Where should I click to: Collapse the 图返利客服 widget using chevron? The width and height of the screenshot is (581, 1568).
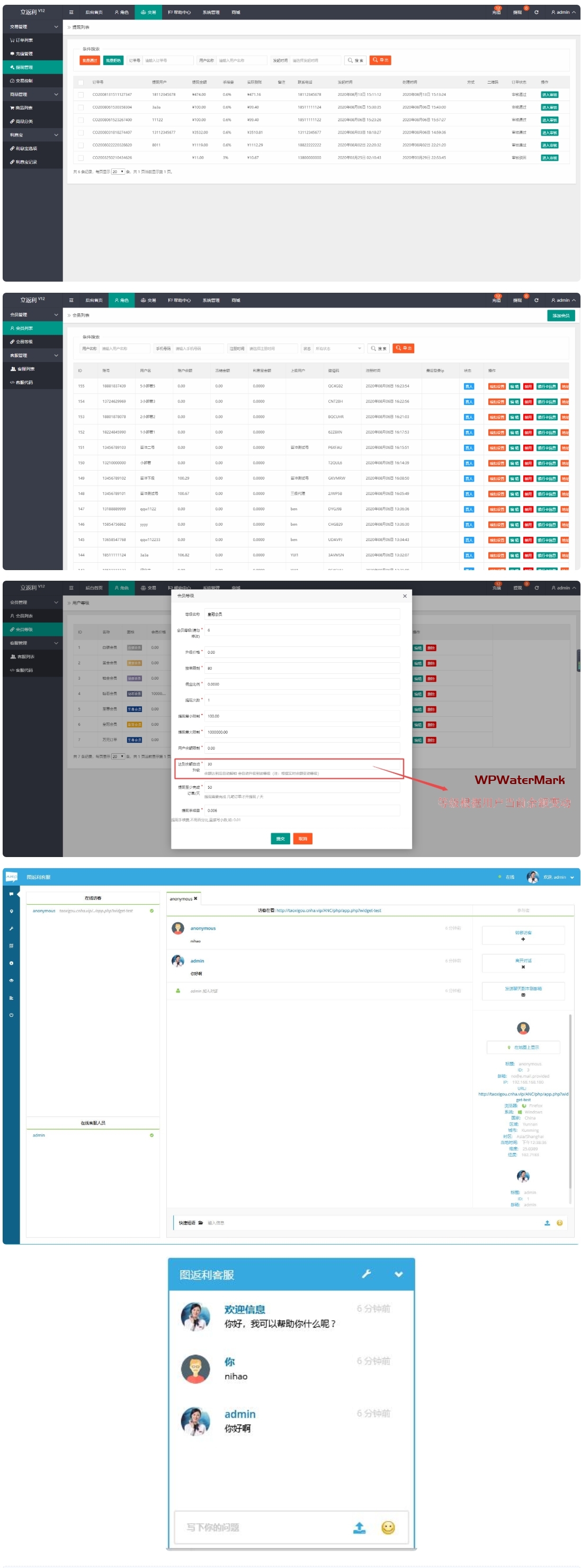[x=398, y=1274]
